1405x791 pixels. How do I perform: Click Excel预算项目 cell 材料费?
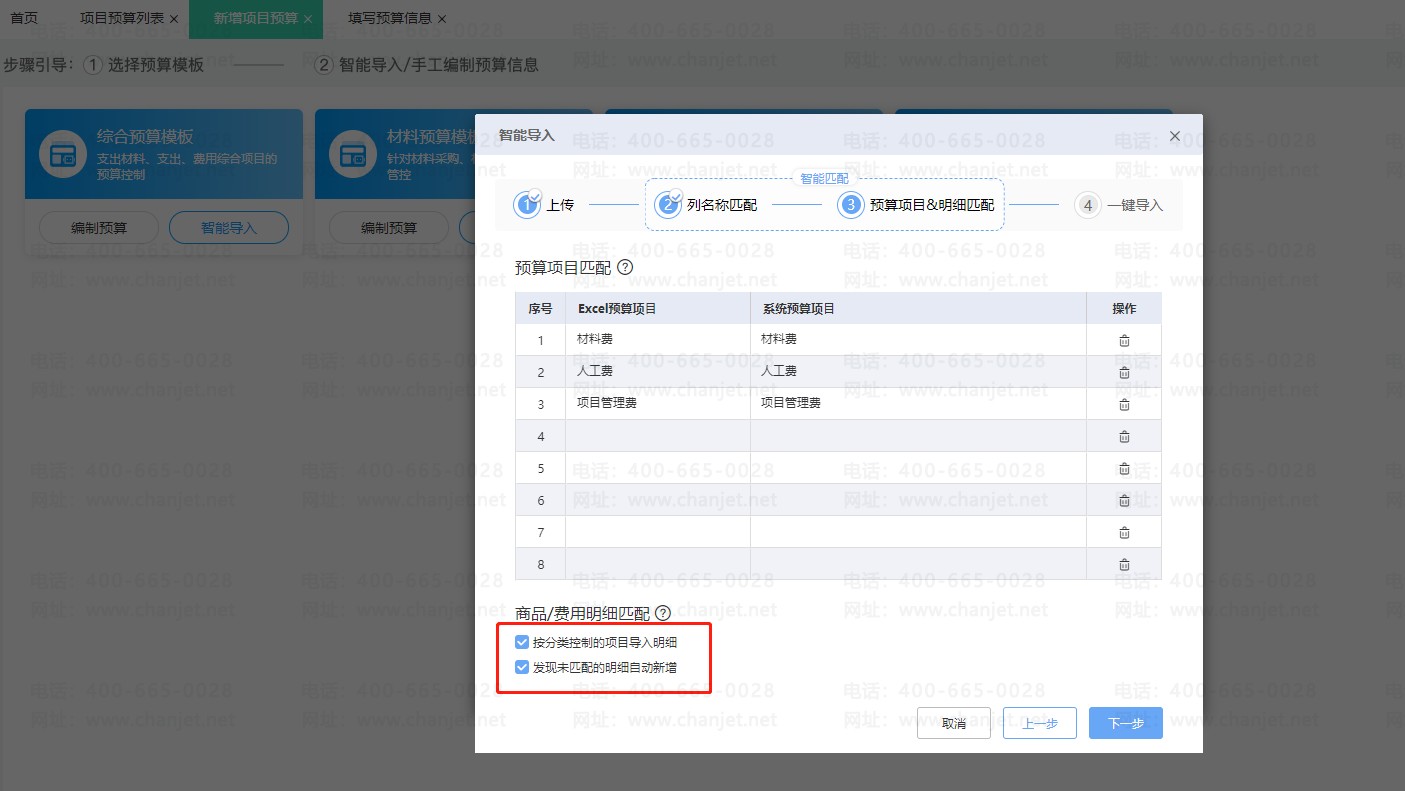click(658, 340)
